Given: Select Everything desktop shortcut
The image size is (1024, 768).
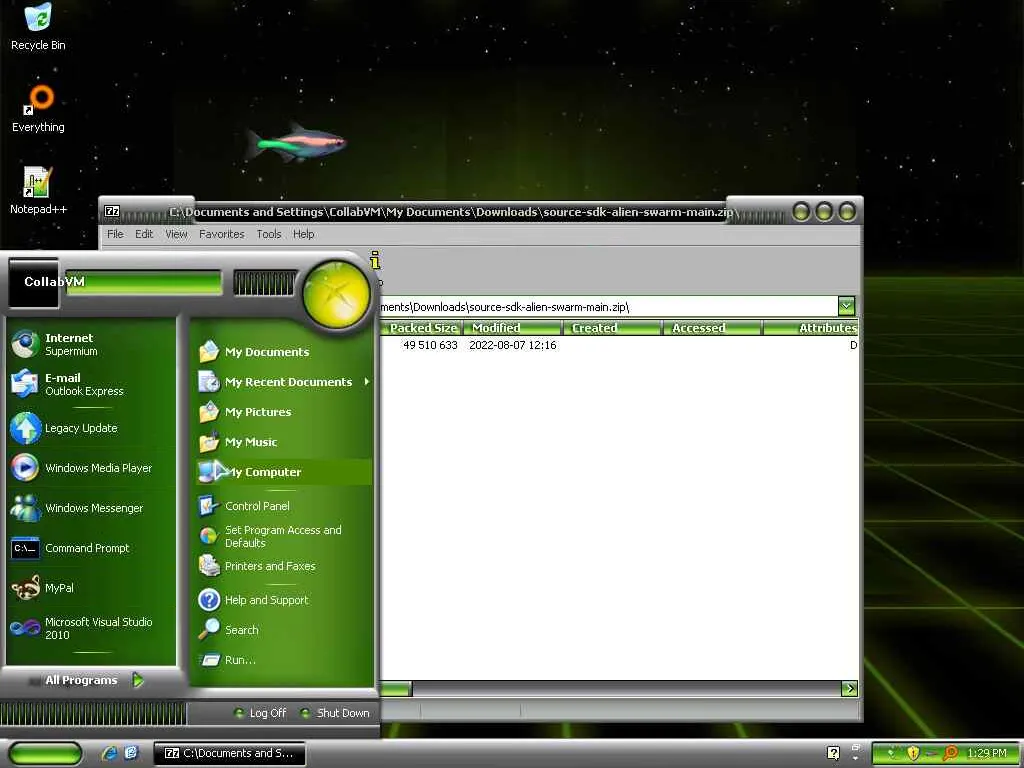Looking at the screenshot, I should click(x=38, y=108).
